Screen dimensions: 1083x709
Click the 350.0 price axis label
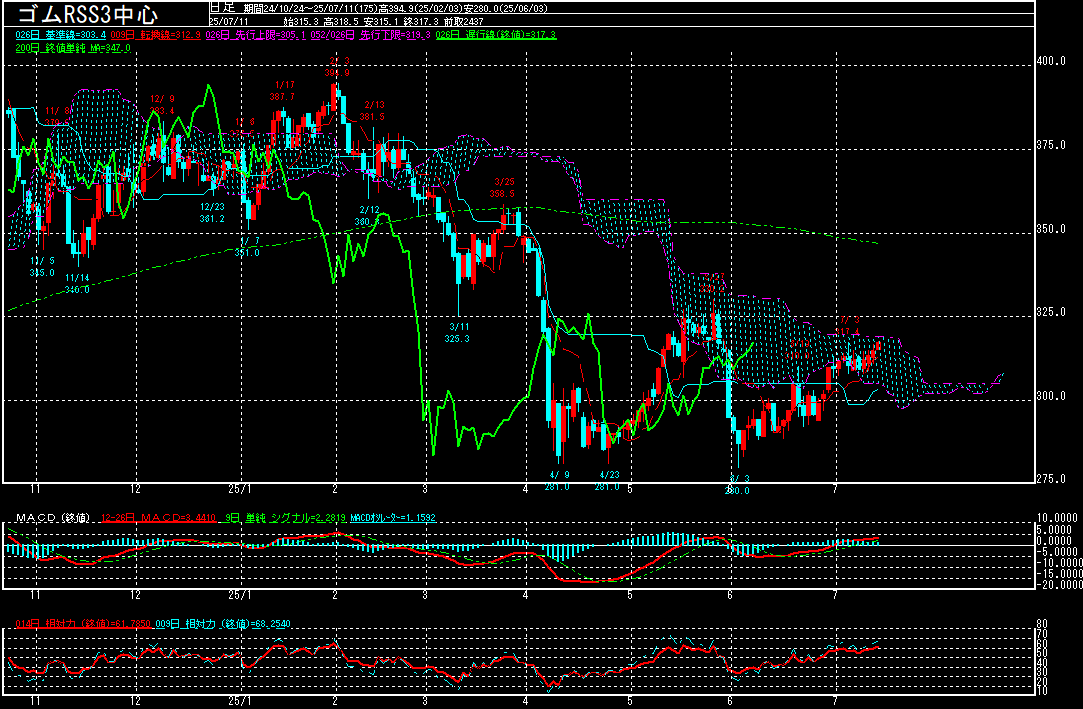click(x=1051, y=229)
